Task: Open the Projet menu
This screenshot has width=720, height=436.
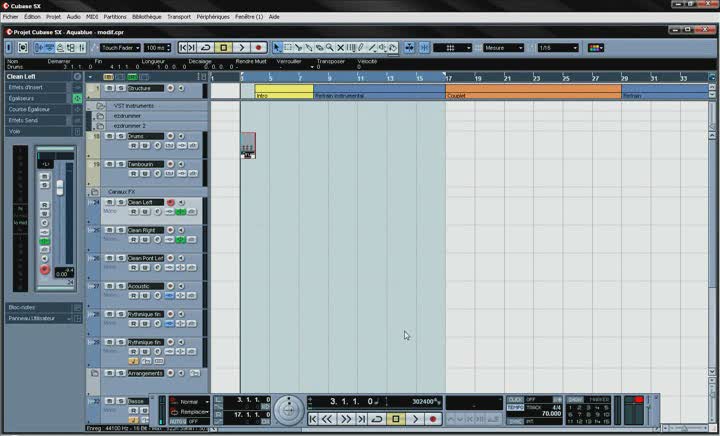Action: click(x=53, y=17)
